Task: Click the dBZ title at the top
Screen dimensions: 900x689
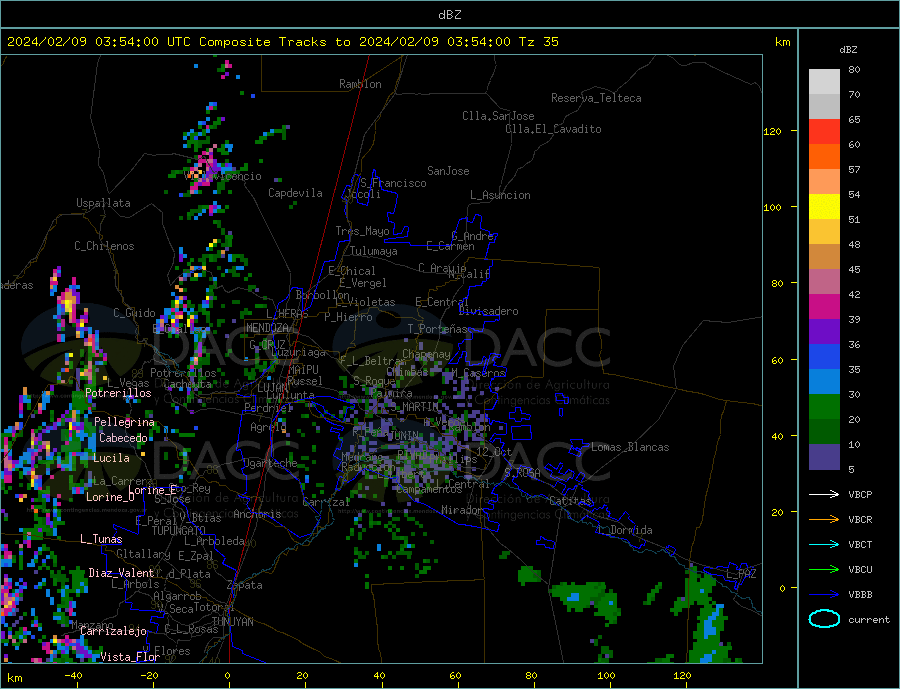Action: (449, 15)
